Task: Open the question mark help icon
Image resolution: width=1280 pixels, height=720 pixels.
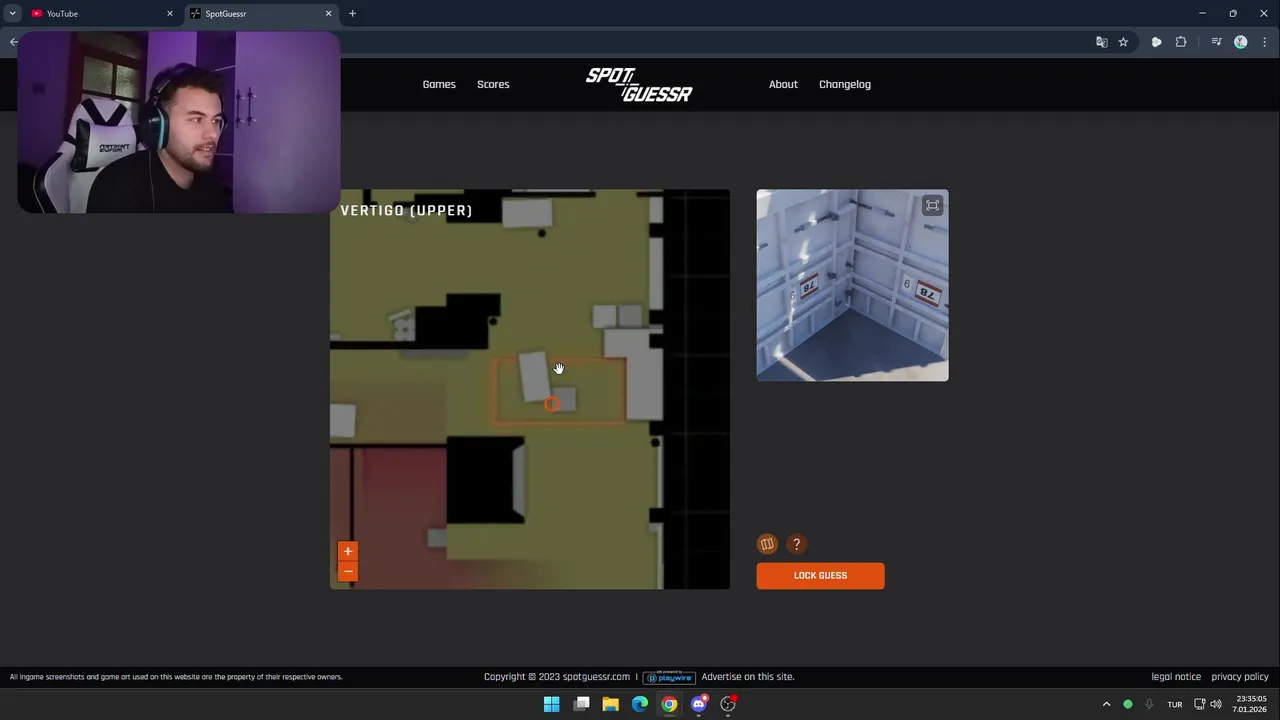Action: [x=796, y=544]
